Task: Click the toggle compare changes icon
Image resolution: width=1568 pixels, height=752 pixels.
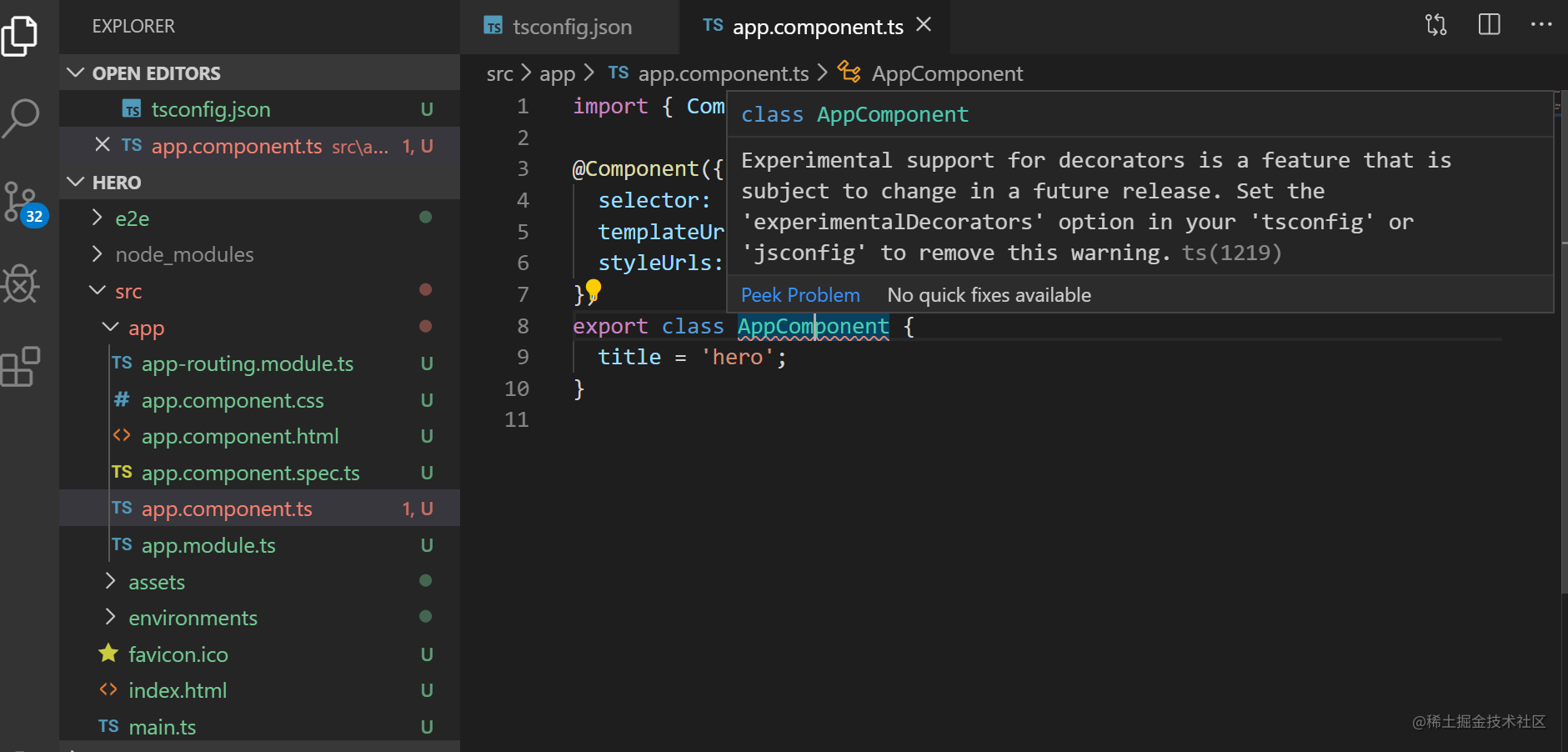Action: point(1435,25)
